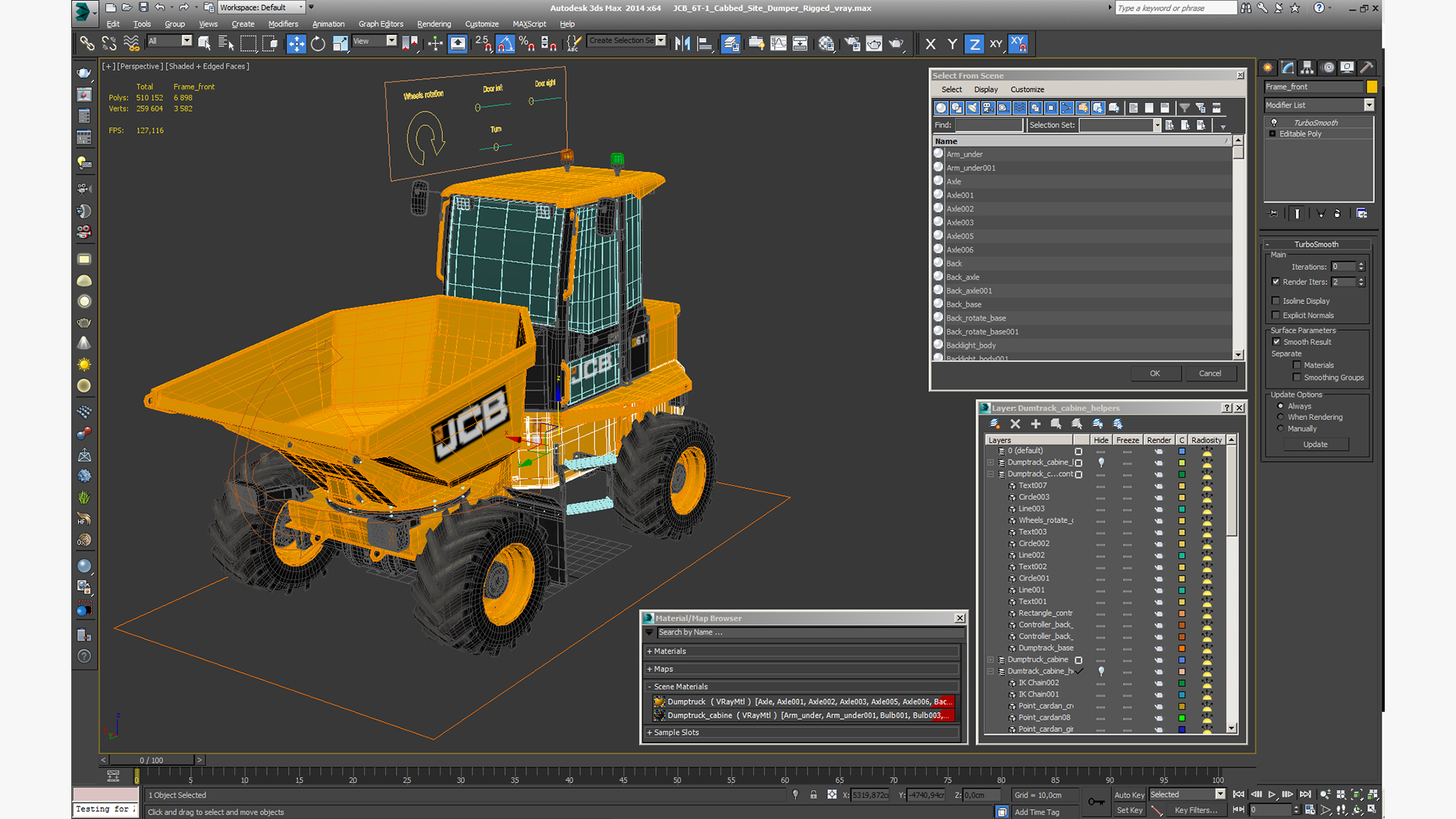Screen dimensions: 1456x819
Task: Click Cancel in Select From Scene dialog
Action: tap(1210, 373)
